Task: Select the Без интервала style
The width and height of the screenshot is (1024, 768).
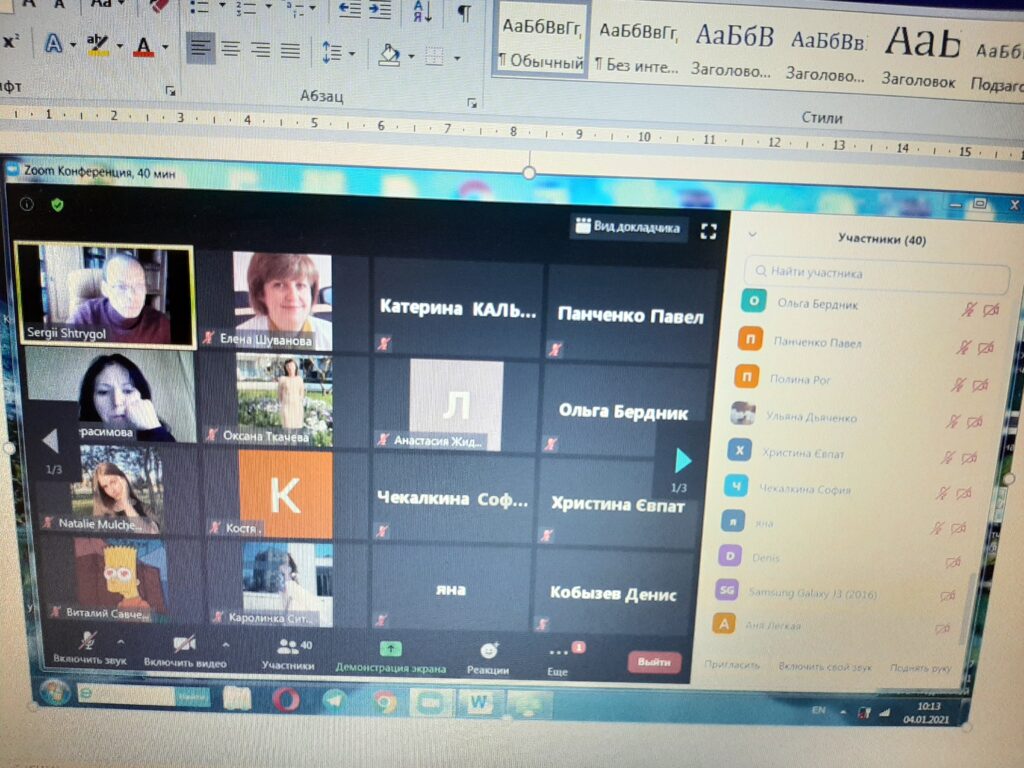Action: tap(637, 46)
